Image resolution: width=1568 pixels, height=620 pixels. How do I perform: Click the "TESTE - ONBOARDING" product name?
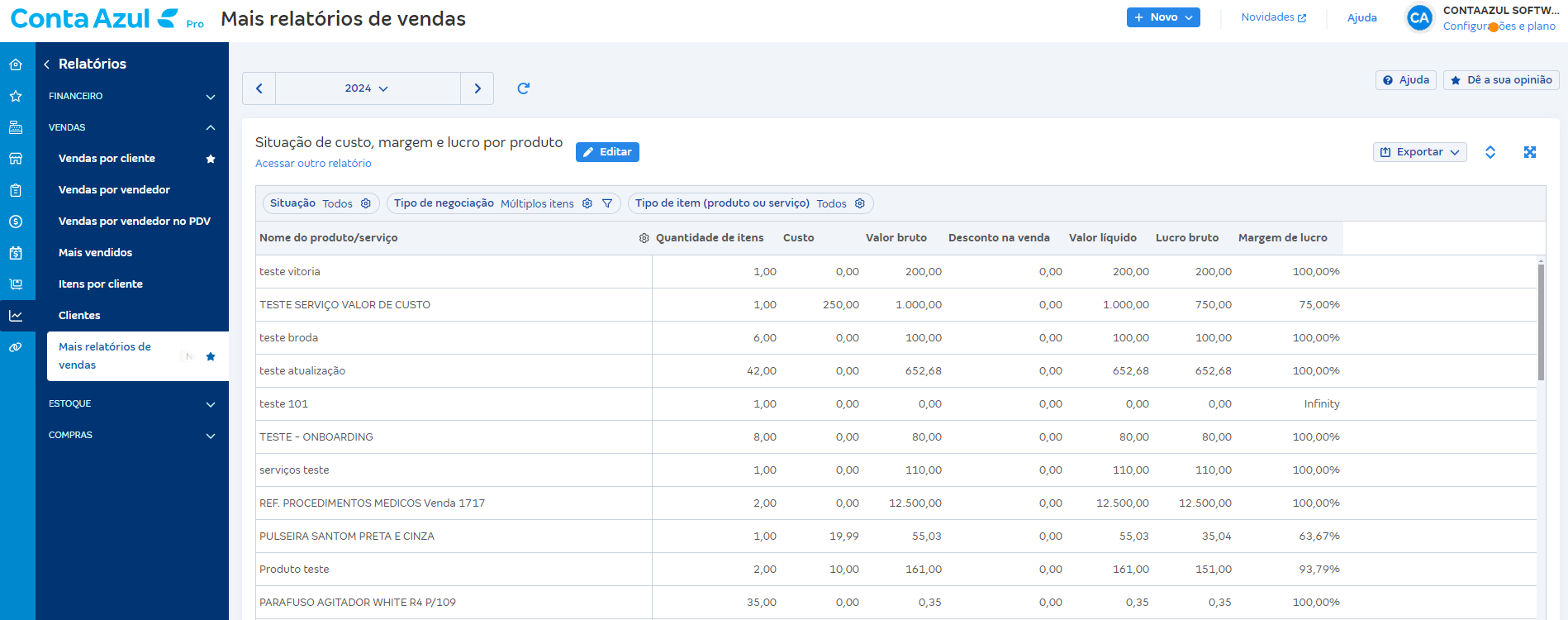point(316,437)
